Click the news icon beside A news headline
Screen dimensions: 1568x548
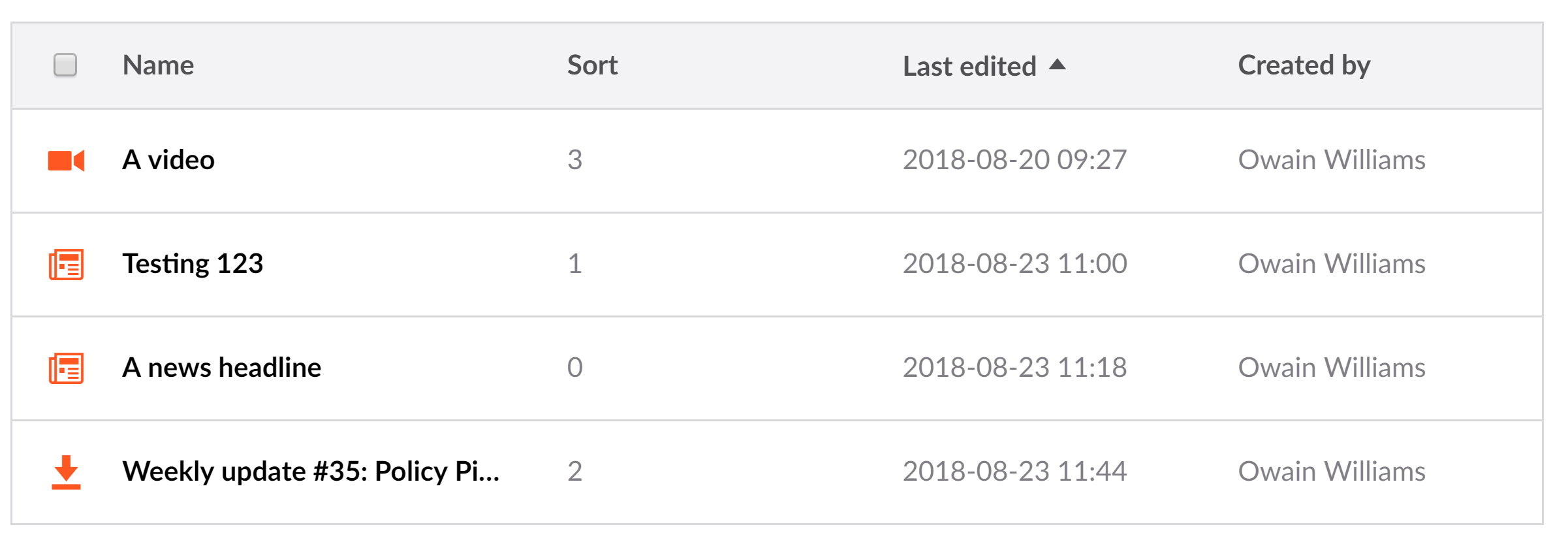(x=66, y=368)
